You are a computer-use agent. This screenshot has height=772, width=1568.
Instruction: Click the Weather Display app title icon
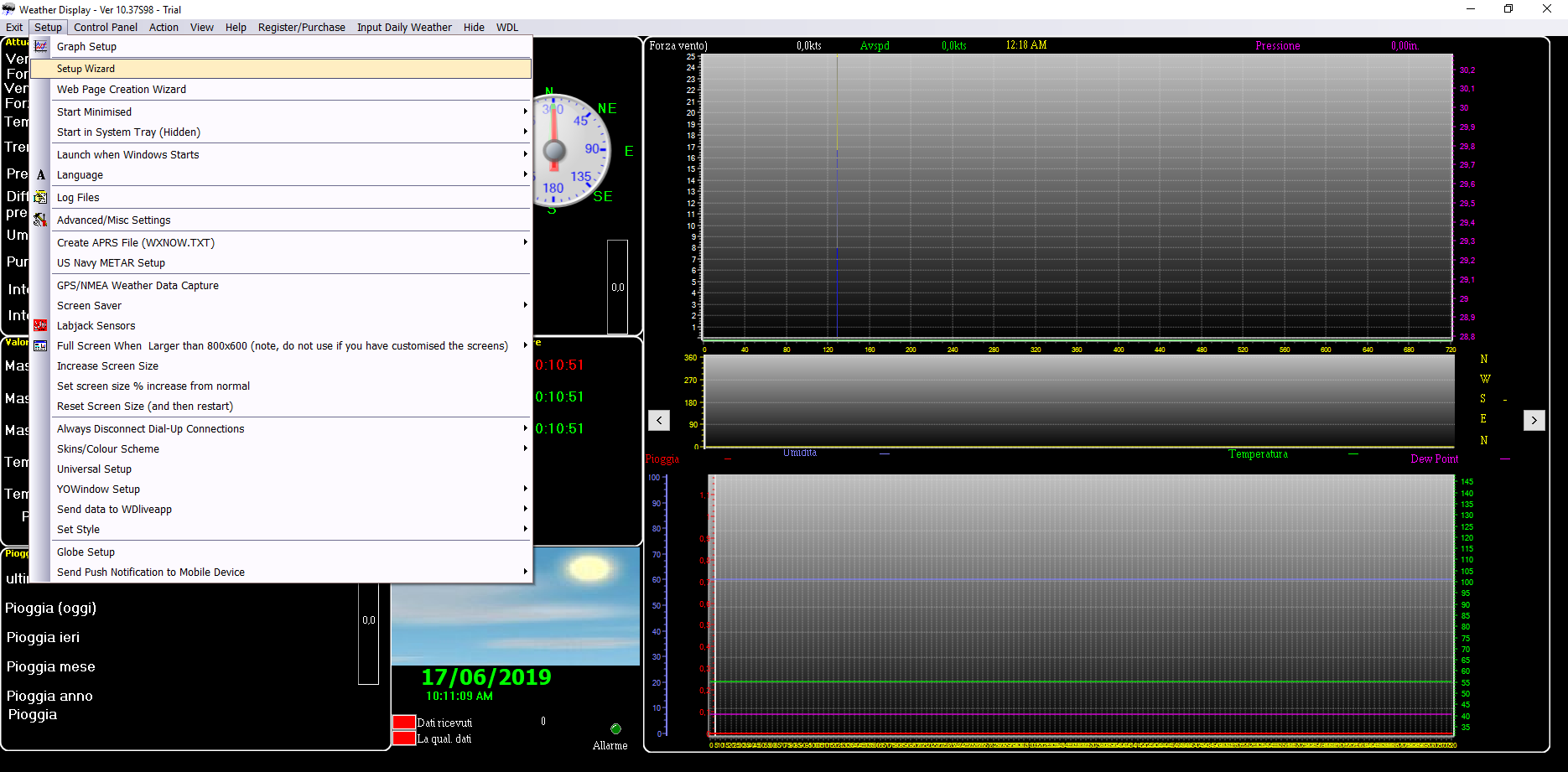tap(8, 9)
